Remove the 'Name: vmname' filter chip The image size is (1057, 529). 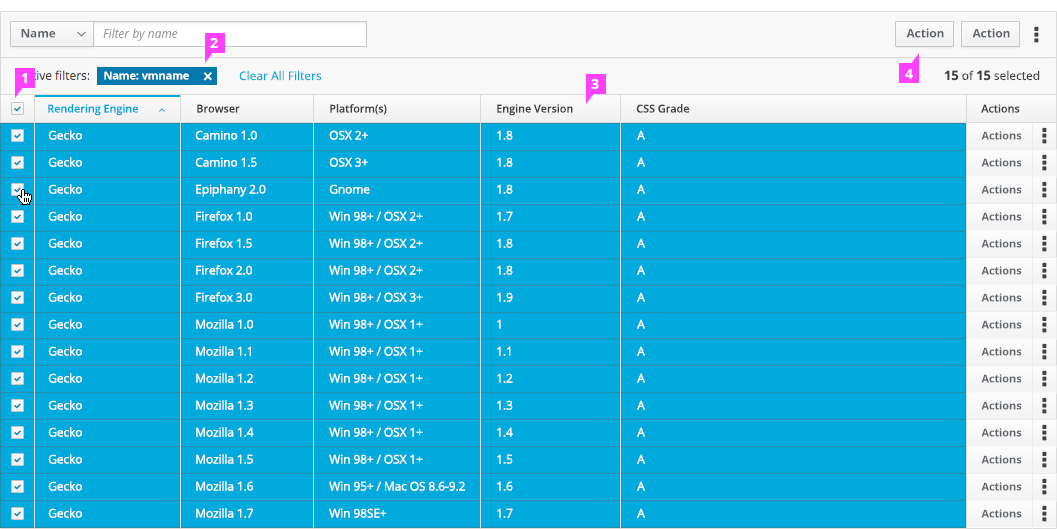(207, 76)
